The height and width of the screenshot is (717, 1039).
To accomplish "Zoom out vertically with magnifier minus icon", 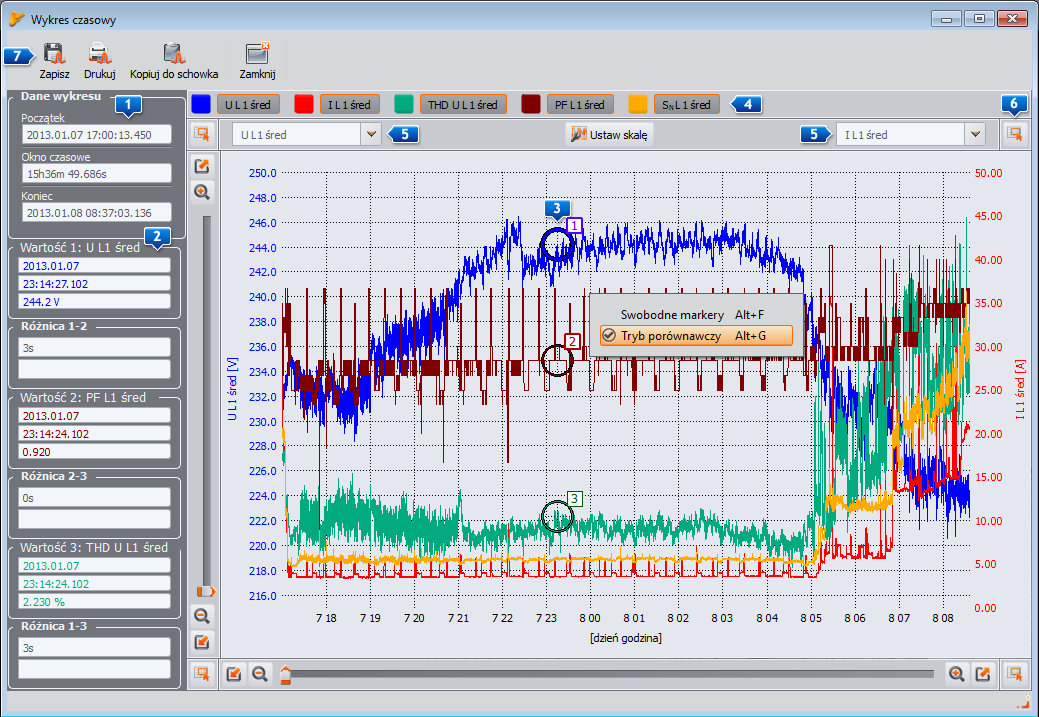I will point(202,616).
